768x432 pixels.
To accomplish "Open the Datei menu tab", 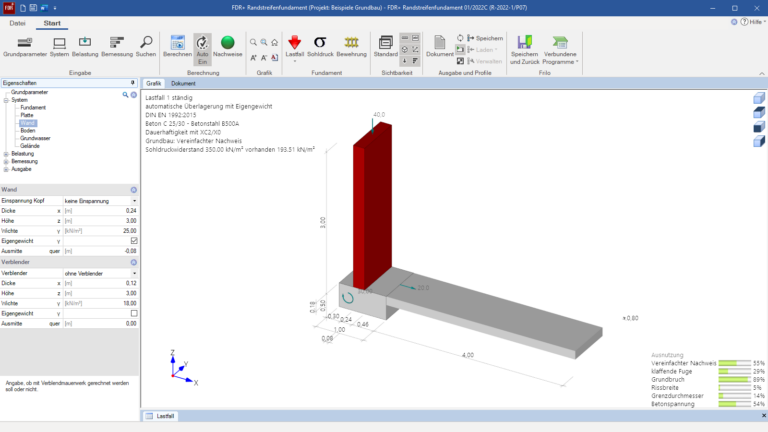I will (x=17, y=23).
